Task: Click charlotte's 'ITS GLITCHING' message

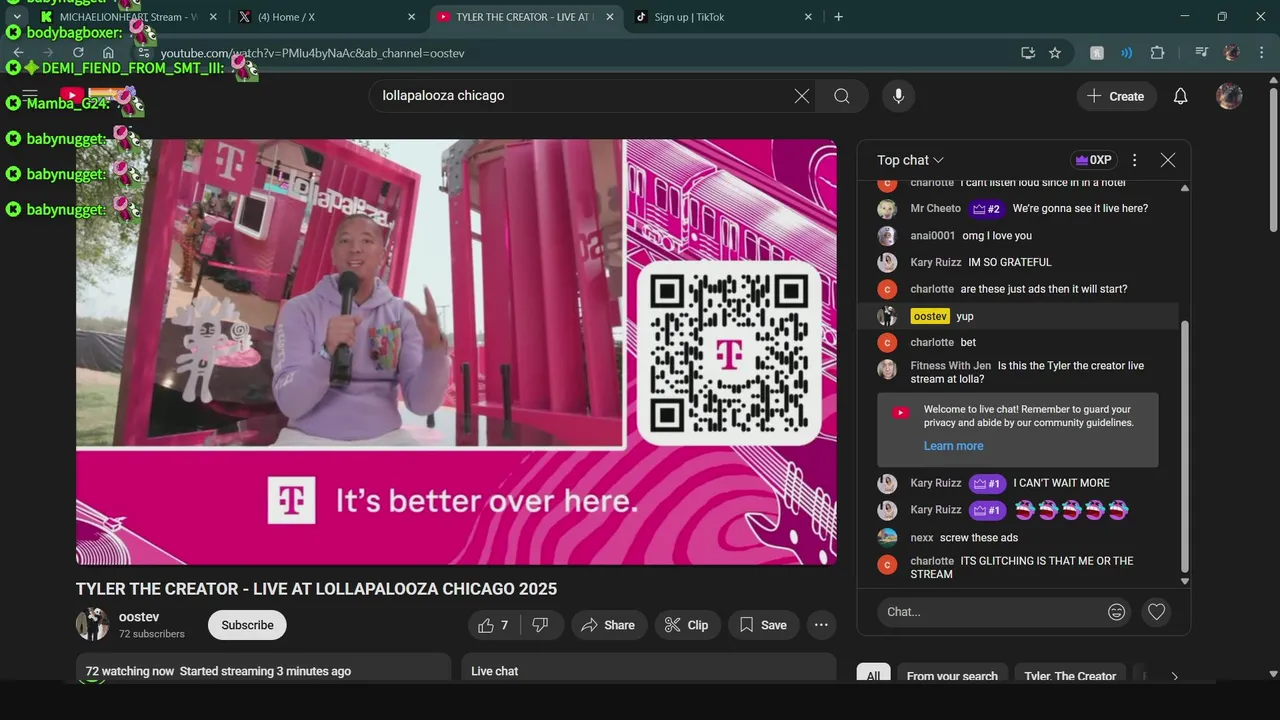Action: pyautogui.click(x=1022, y=567)
